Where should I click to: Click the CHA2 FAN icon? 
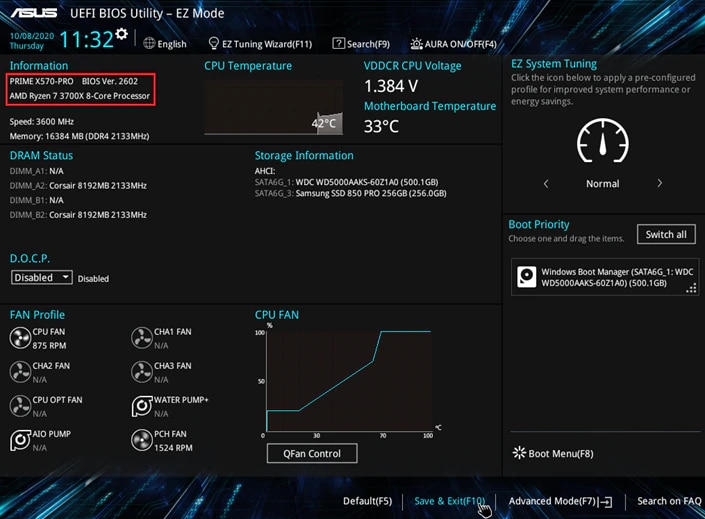(x=20, y=372)
